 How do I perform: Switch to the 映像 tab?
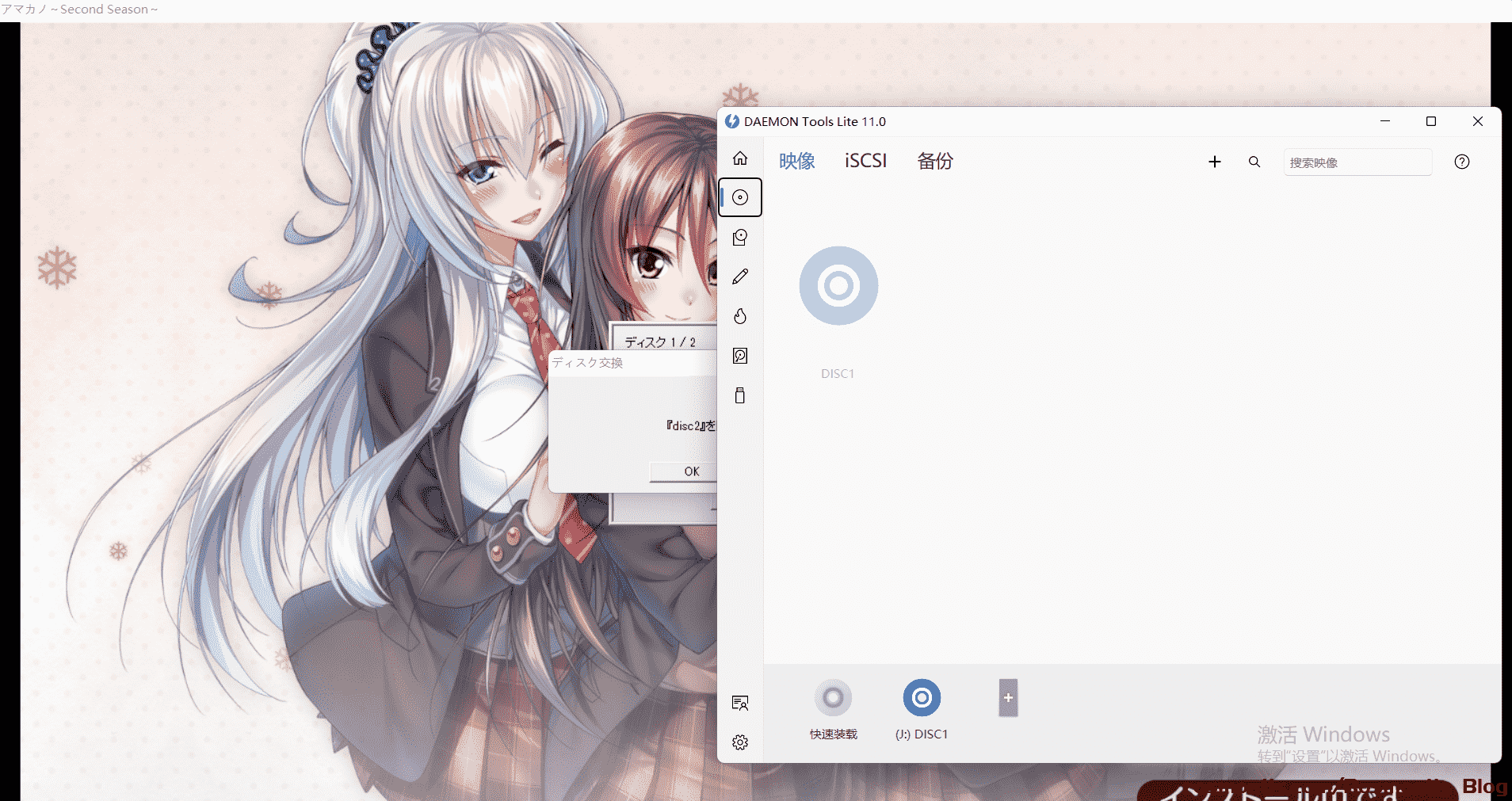pos(797,161)
